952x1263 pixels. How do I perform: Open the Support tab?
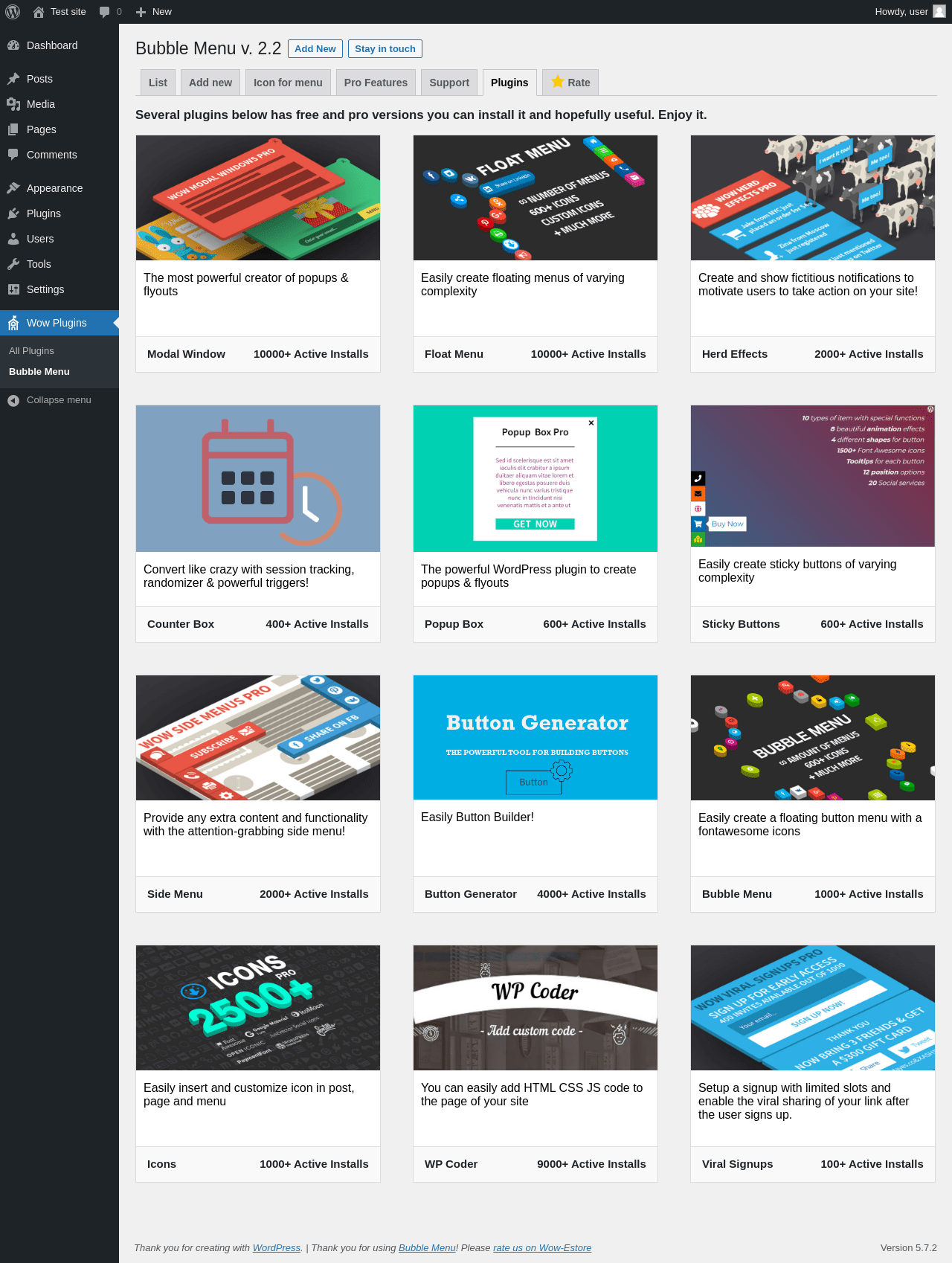tap(449, 83)
